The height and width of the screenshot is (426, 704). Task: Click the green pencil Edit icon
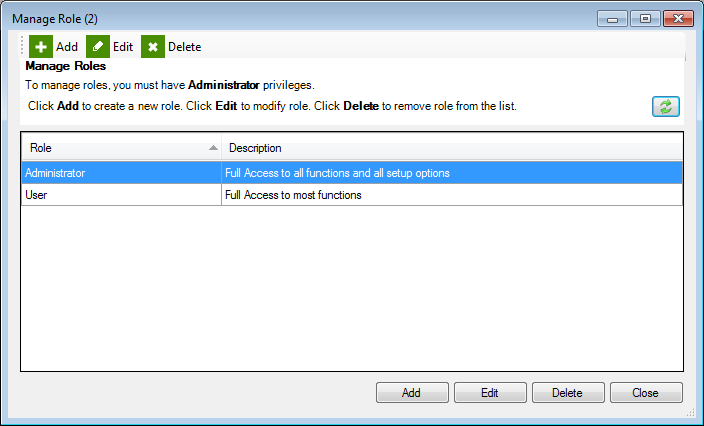coord(98,47)
